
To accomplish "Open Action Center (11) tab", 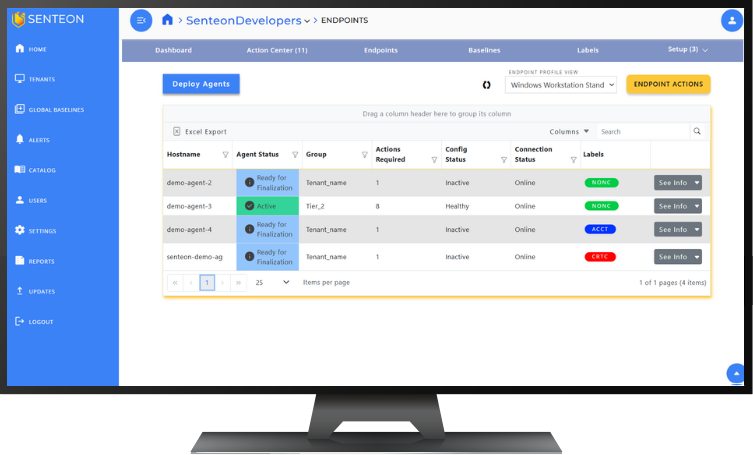I will point(277,50).
